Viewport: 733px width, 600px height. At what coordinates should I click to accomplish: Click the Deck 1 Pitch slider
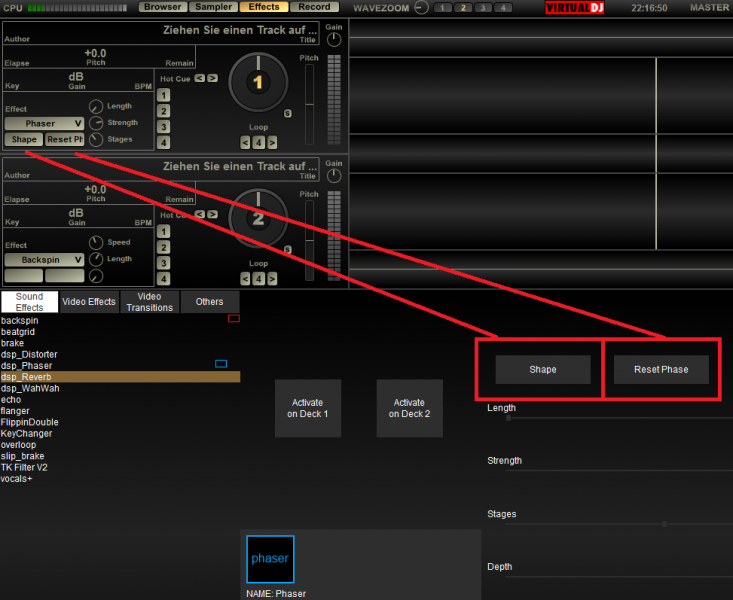coord(309,104)
